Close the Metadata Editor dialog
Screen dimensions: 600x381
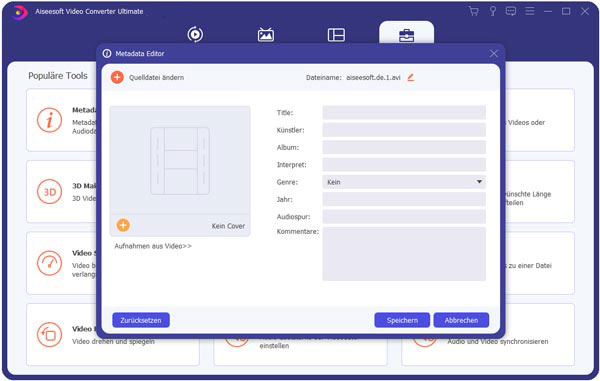pyautogui.click(x=494, y=54)
